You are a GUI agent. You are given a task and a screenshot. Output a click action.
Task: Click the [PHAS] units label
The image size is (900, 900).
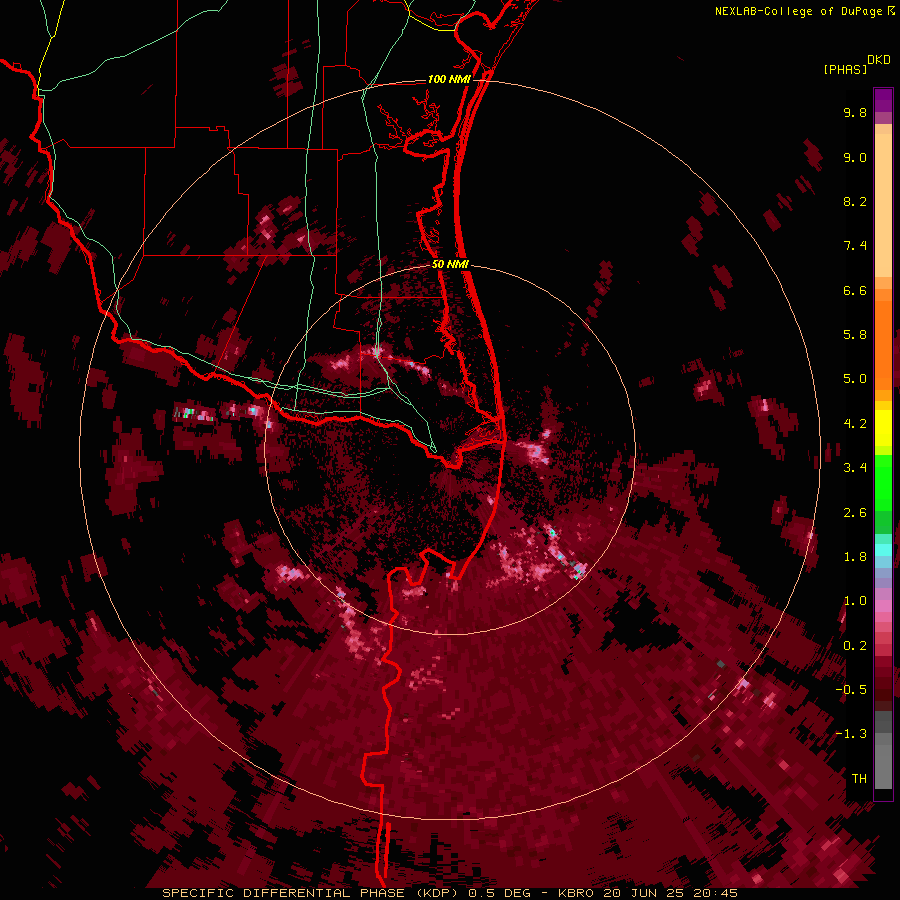click(845, 70)
